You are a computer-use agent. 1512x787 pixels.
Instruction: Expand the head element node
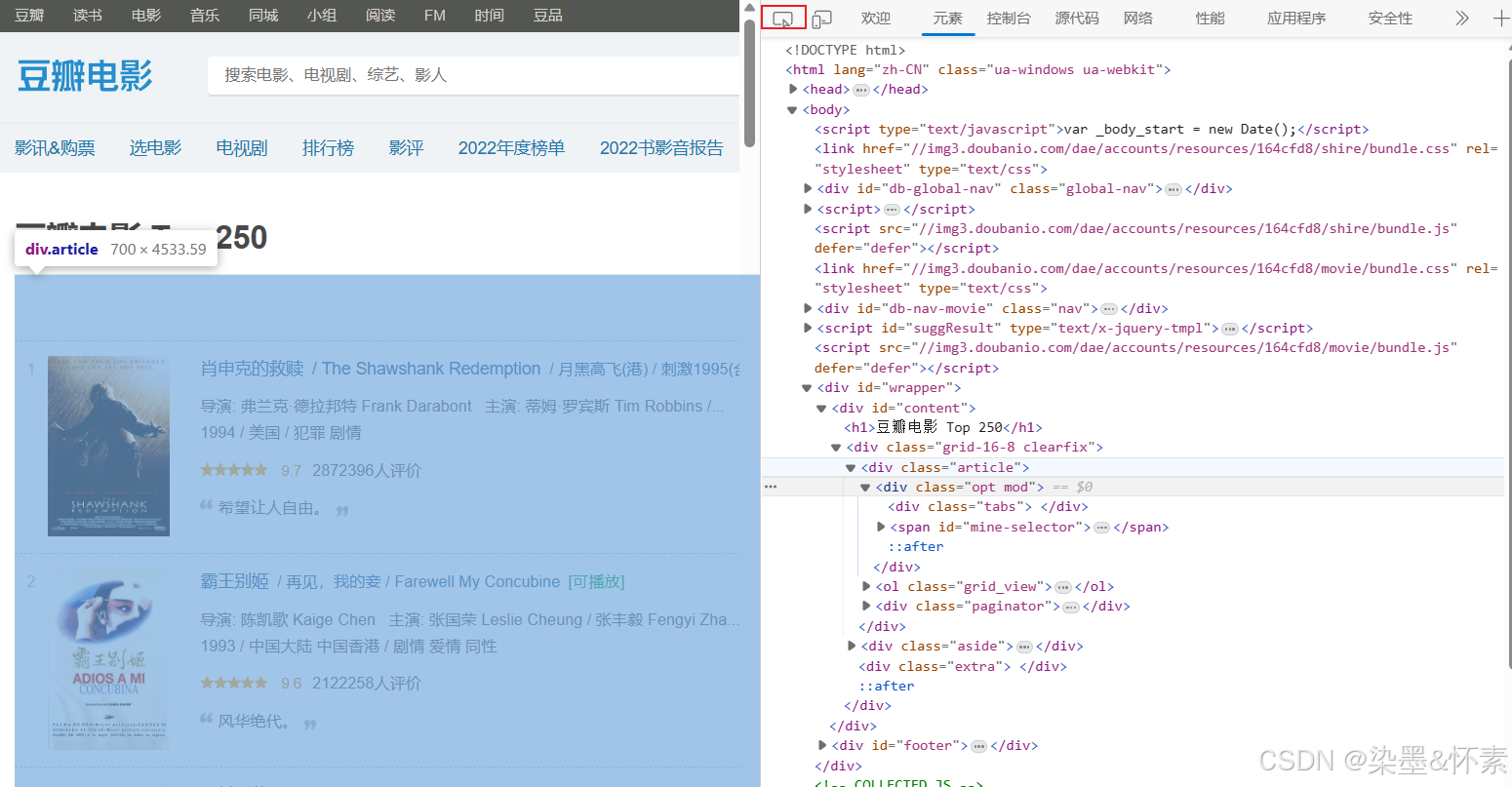pos(793,89)
